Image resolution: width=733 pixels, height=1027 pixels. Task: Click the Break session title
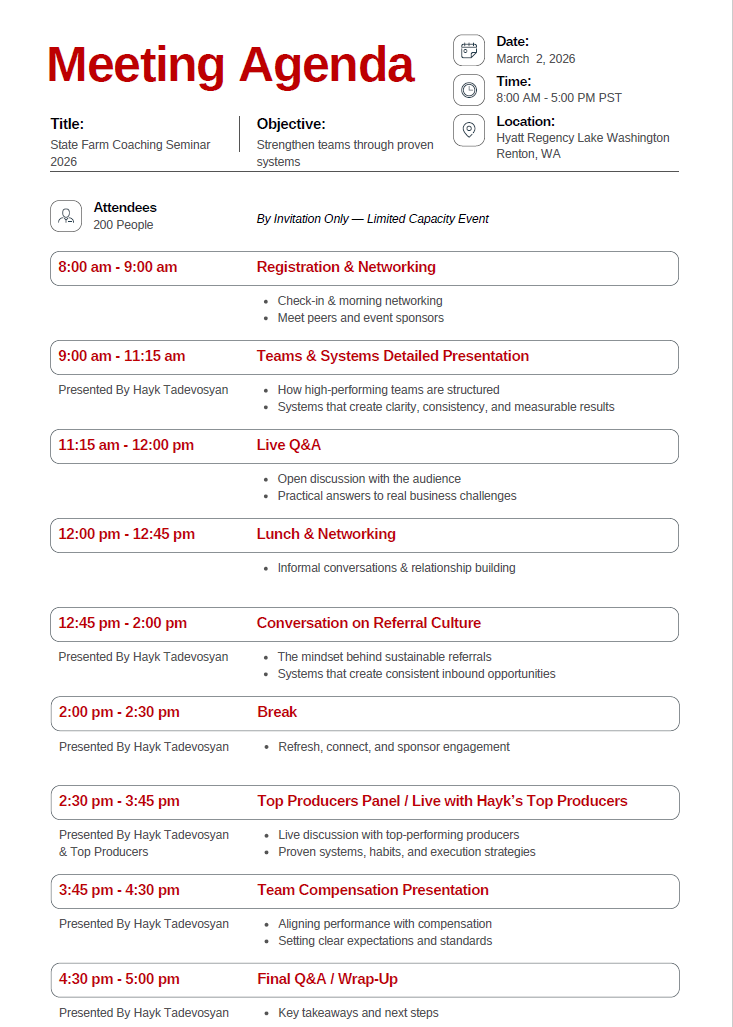point(276,712)
